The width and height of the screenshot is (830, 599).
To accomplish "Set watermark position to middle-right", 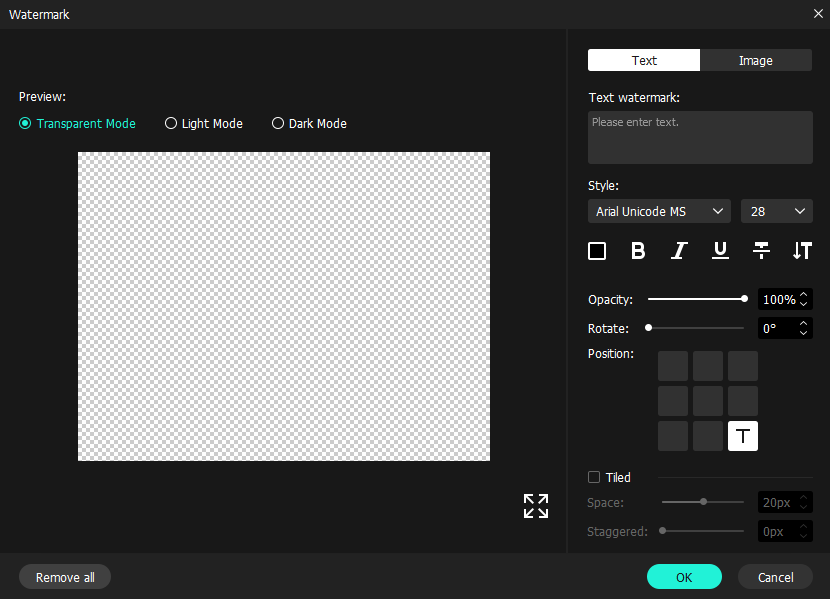I will pos(743,401).
